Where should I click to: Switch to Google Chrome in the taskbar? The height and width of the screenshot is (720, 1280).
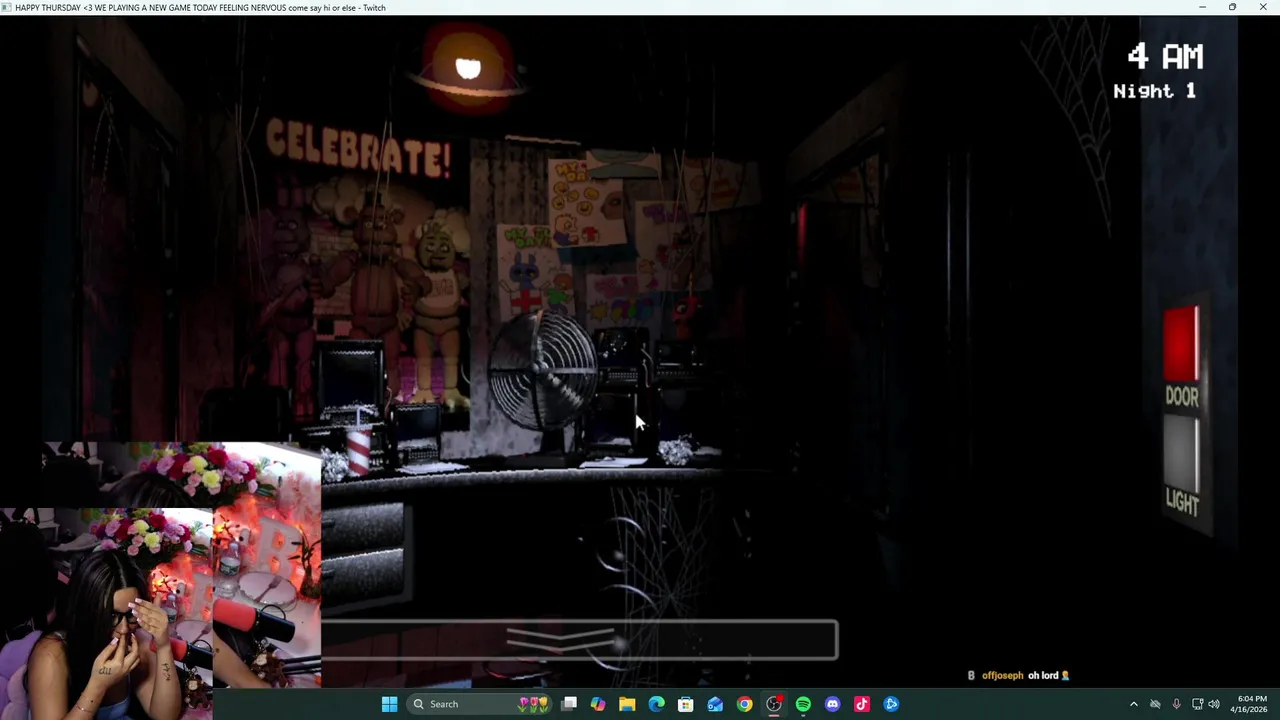point(745,704)
